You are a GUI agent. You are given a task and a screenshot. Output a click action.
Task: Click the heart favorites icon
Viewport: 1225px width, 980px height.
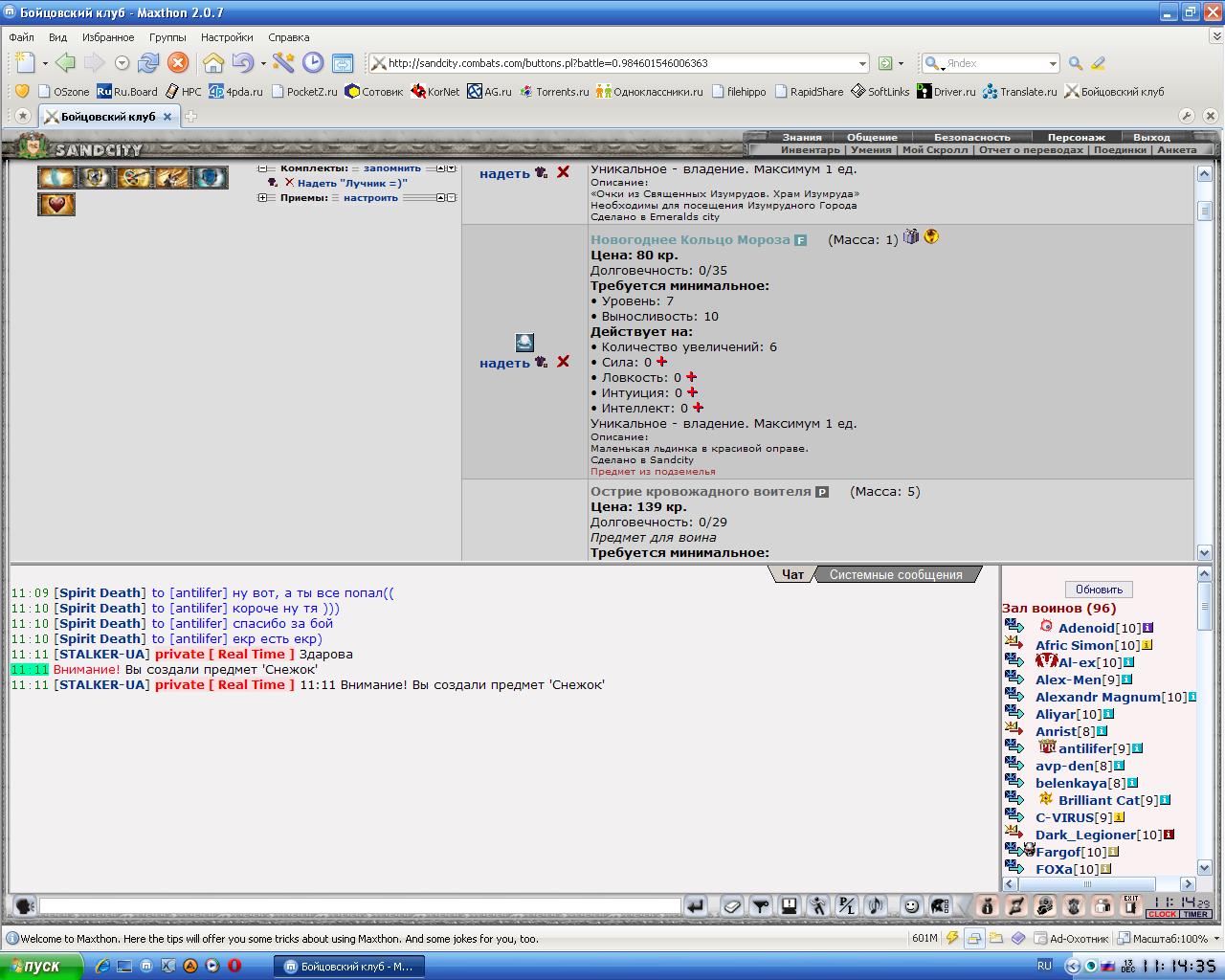pyautogui.click(x=21, y=91)
